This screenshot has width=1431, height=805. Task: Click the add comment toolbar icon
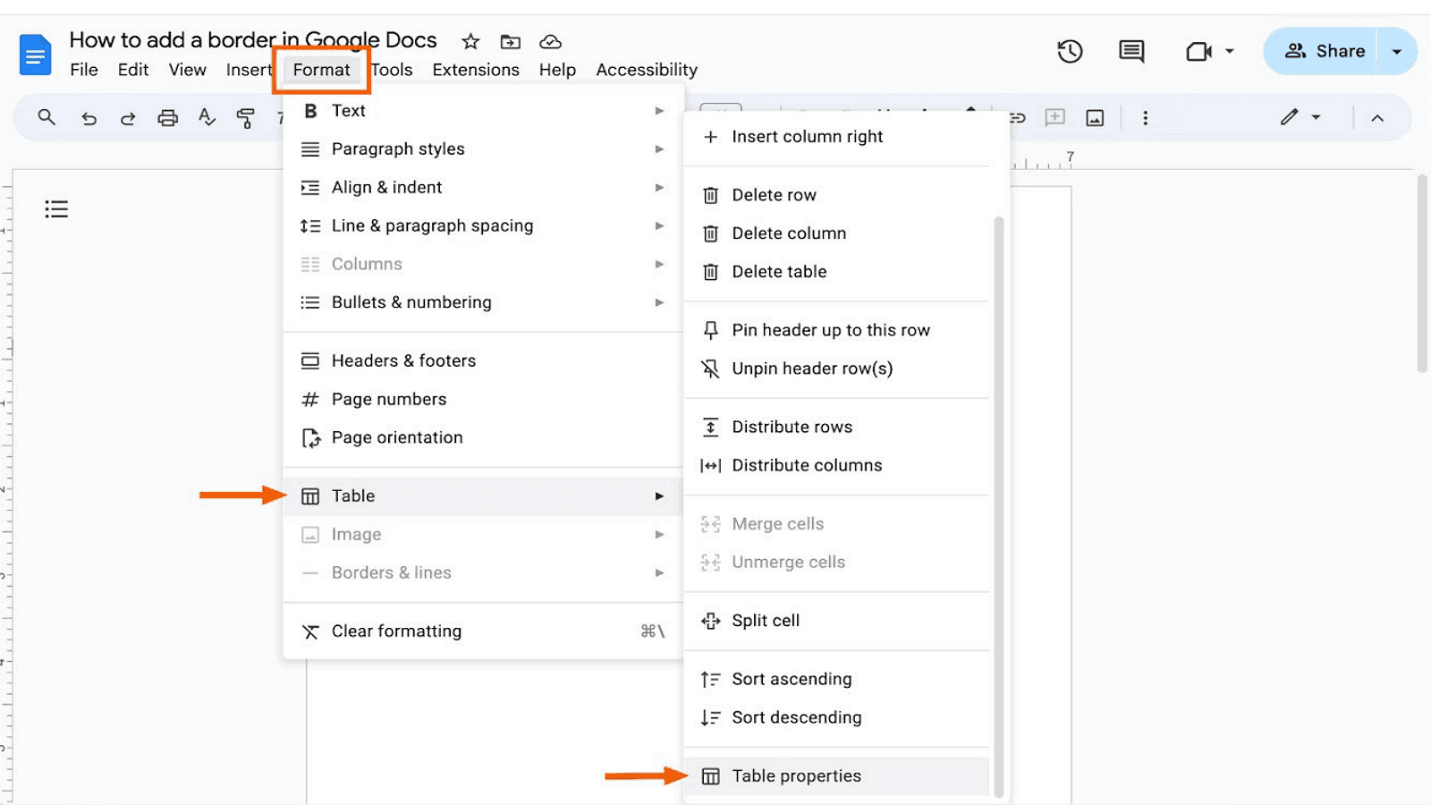[x=1055, y=118]
